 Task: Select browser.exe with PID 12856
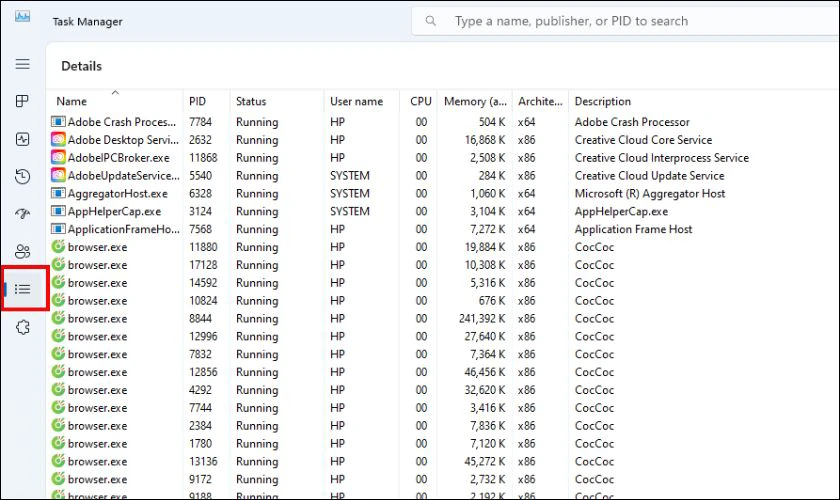click(98, 372)
